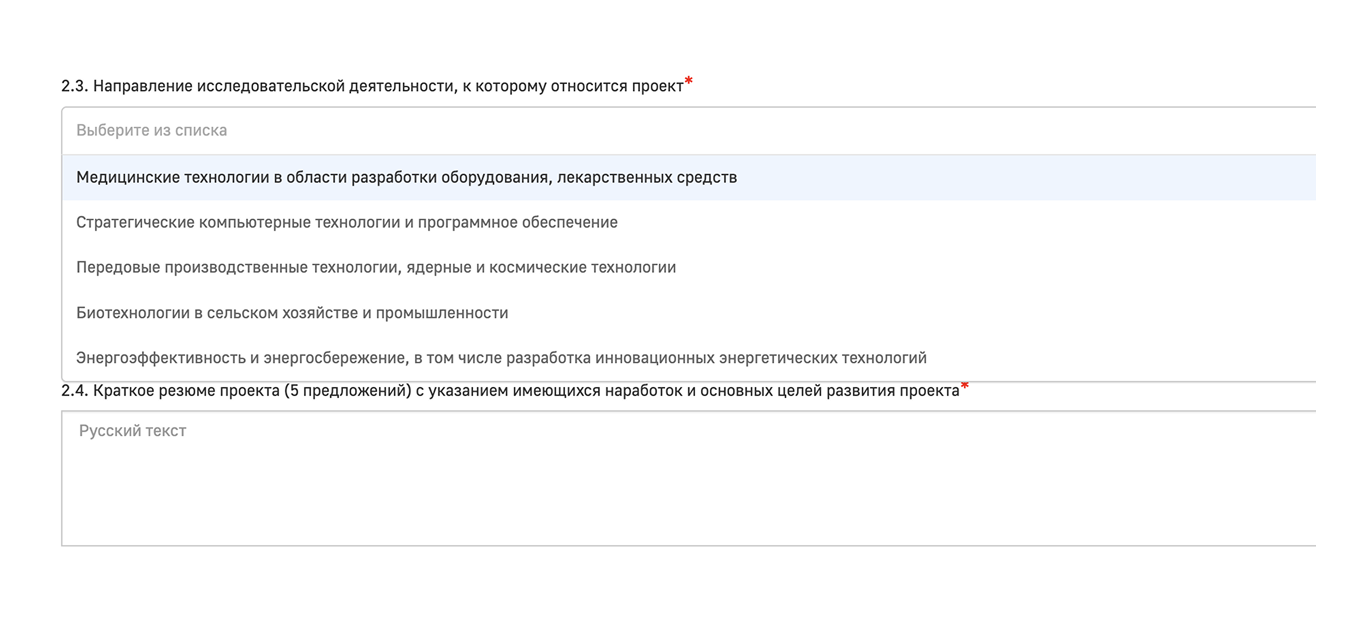This screenshot has height=620, width=1360.
Task: Select 'Энергоэффективность и энергосбережение' from the list
Action: tap(500, 356)
